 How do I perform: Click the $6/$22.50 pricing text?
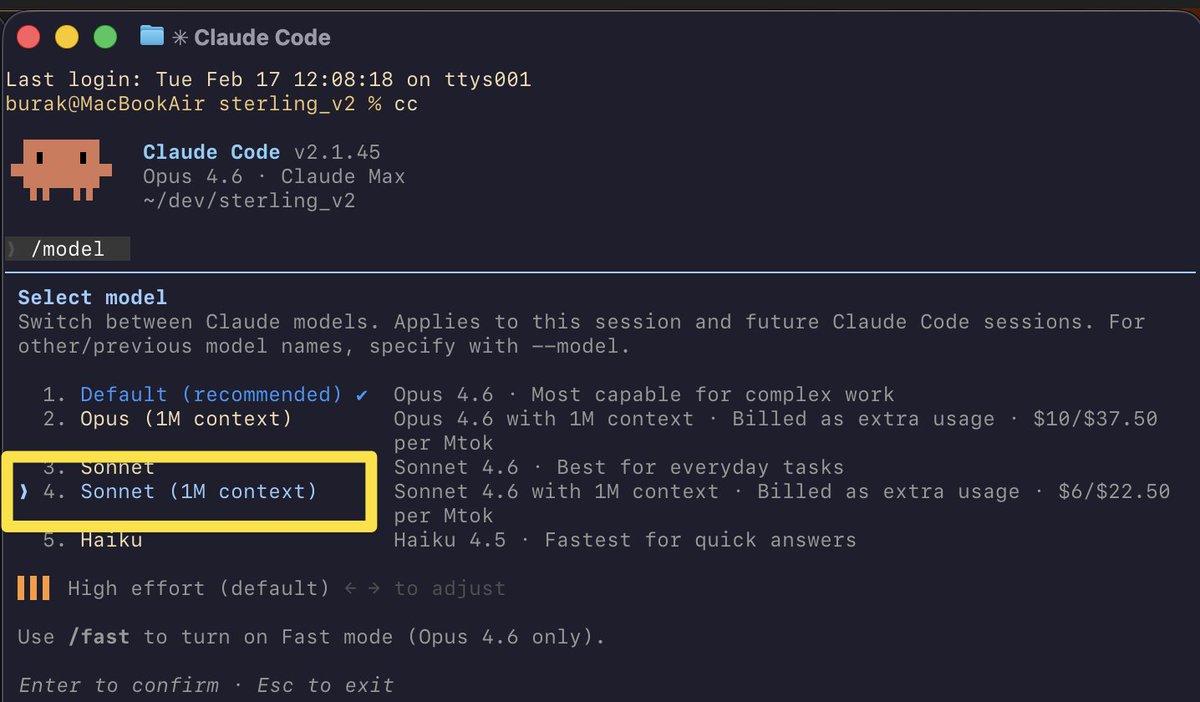click(1114, 491)
